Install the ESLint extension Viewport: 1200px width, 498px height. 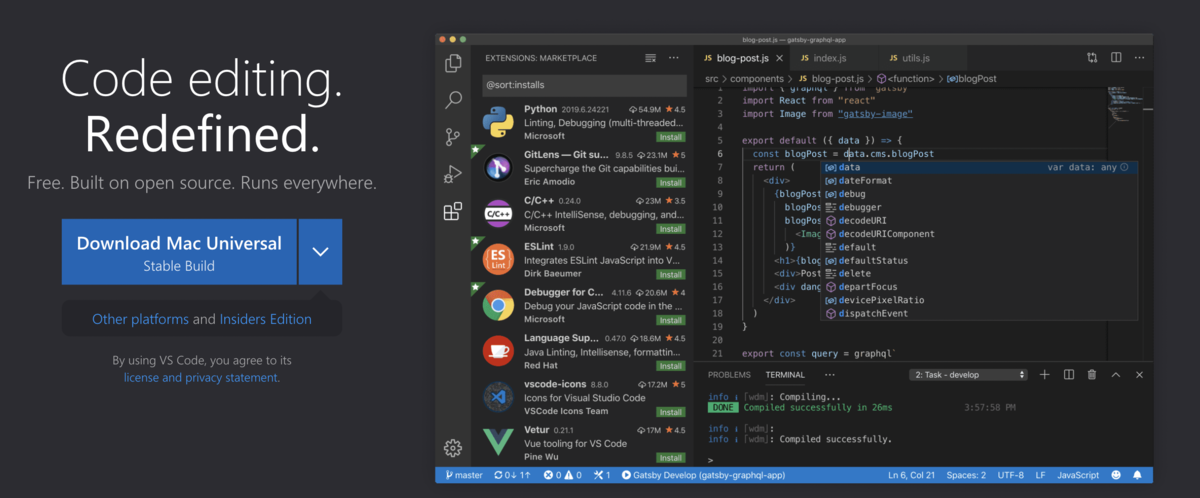tap(671, 273)
